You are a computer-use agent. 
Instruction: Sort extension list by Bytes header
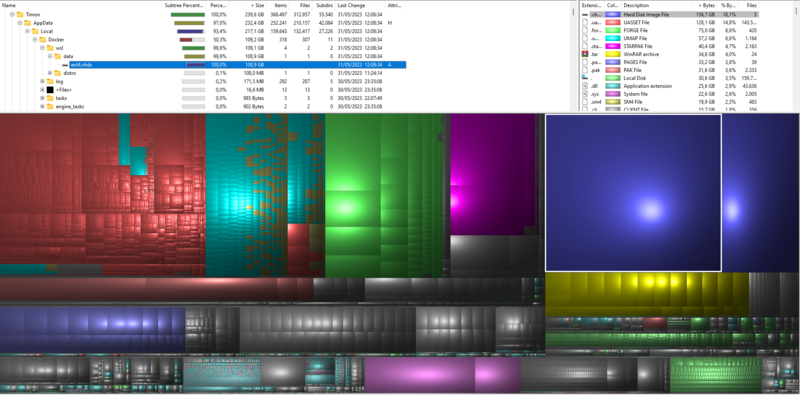click(705, 5)
